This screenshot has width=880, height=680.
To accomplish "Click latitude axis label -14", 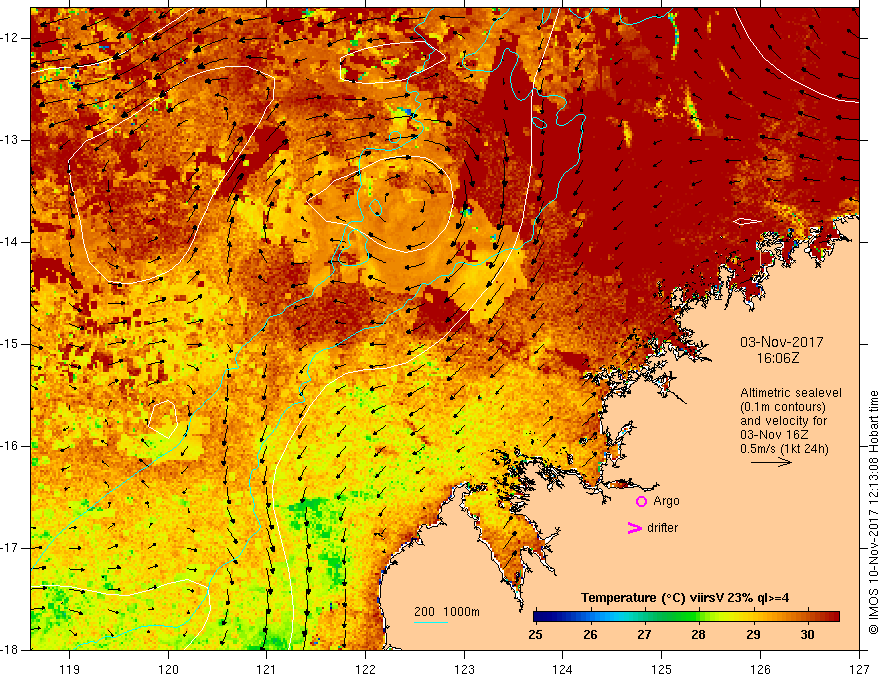I will click(x=10, y=242).
